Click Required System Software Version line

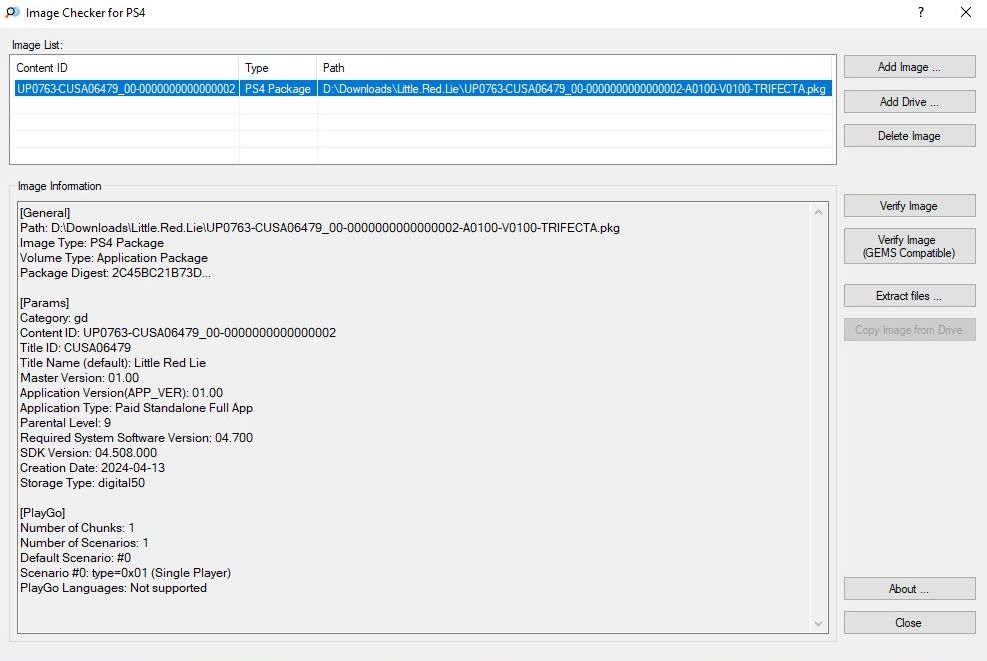pyautogui.click(x=136, y=438)
